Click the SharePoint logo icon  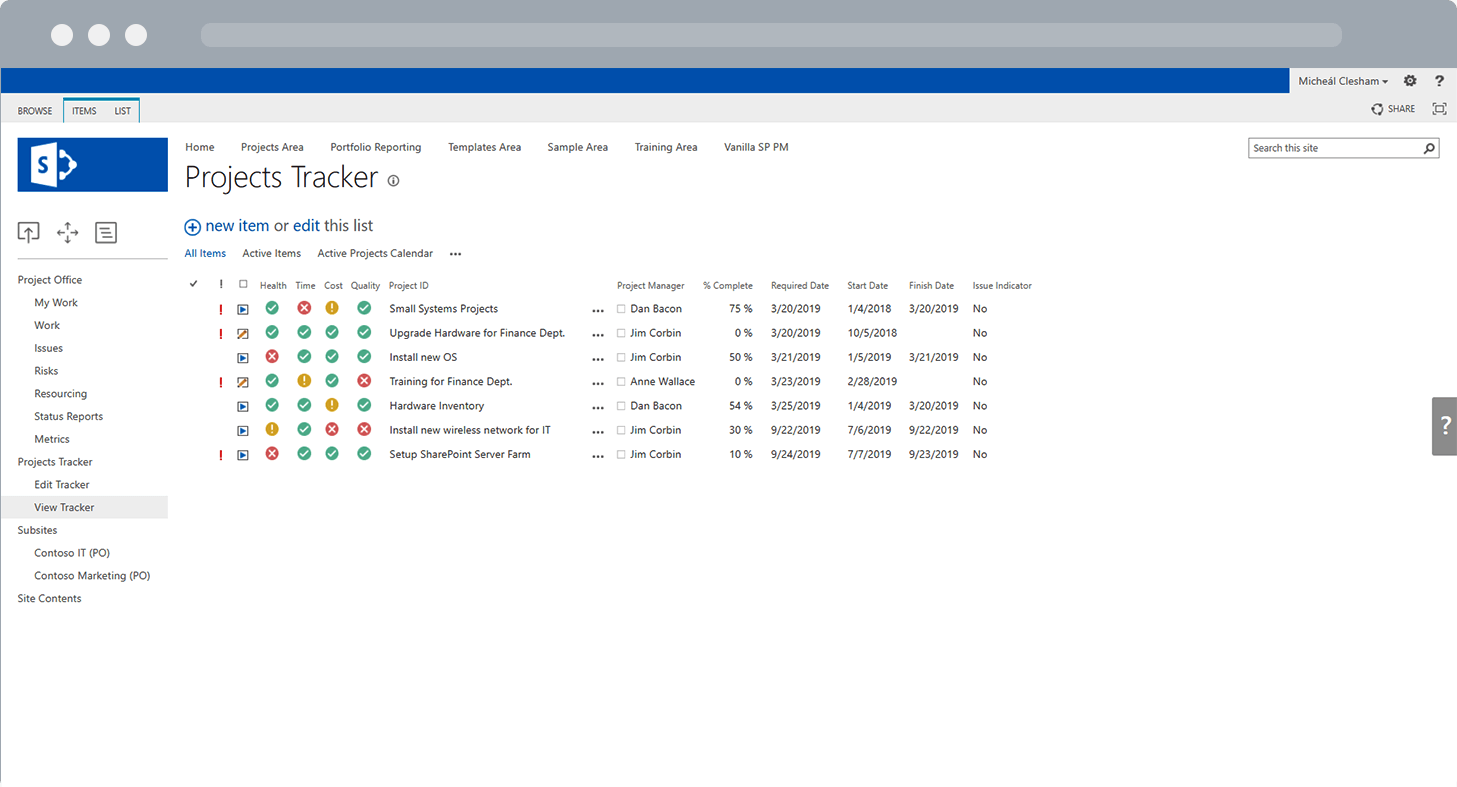92,165
